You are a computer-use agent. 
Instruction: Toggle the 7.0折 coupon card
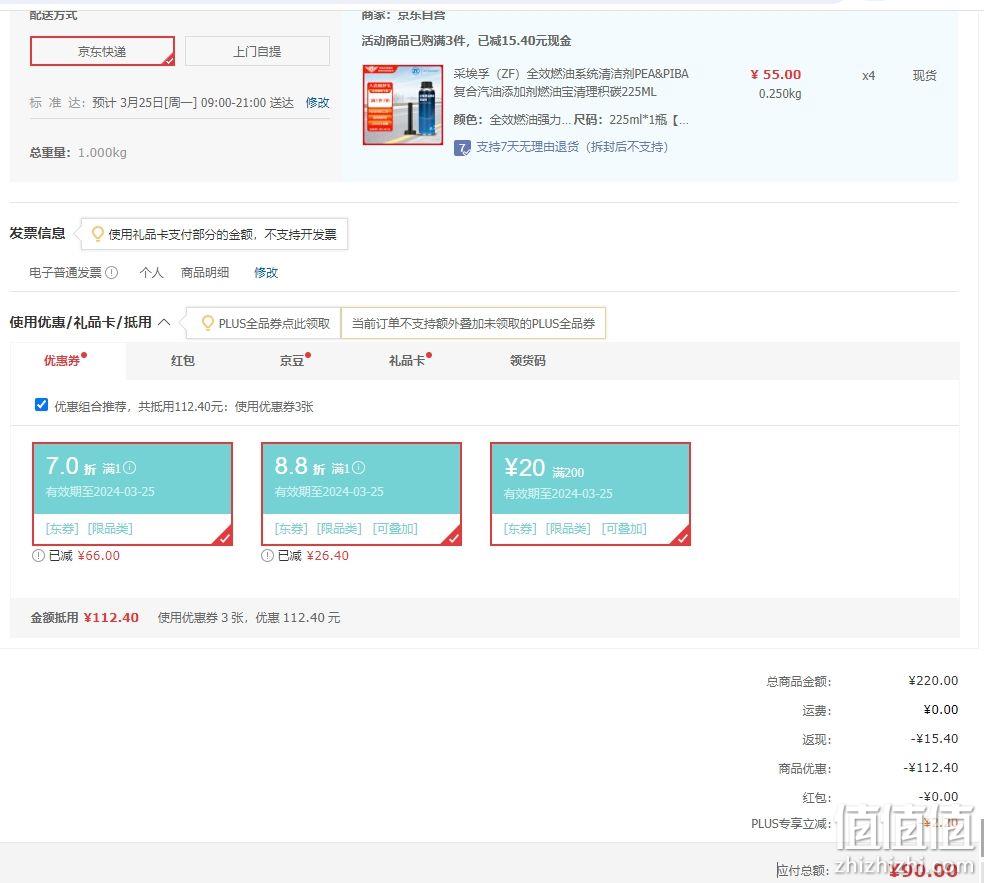pyautogui.click(x=132, y=494)
